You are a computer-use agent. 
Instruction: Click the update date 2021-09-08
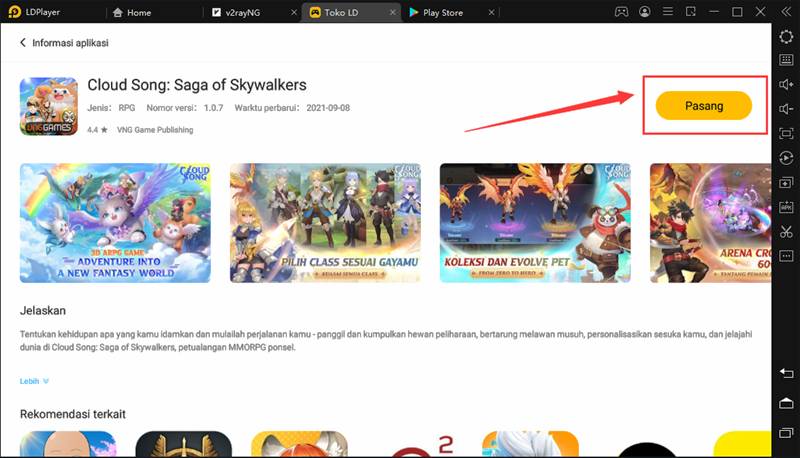tap(328, 108)
